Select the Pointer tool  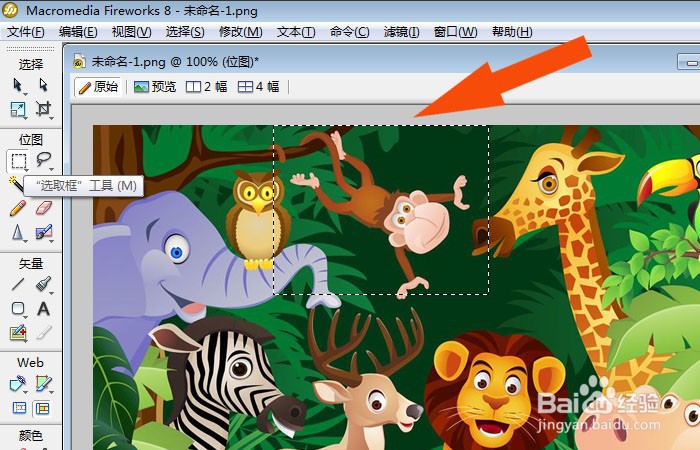tap(17, 85)
